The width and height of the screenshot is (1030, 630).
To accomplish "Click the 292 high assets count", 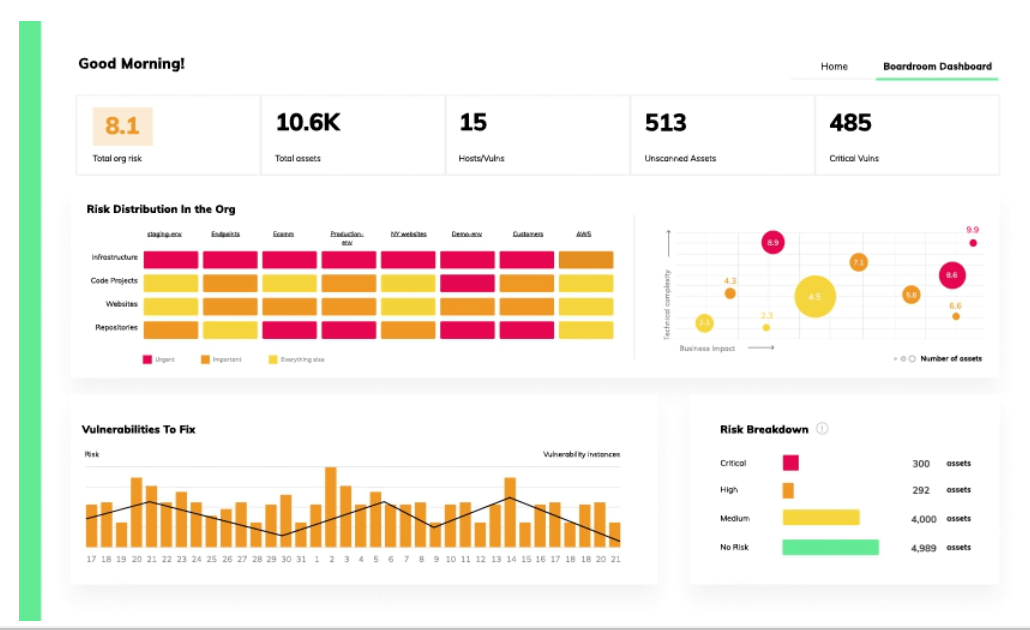I will pos(921,490).
